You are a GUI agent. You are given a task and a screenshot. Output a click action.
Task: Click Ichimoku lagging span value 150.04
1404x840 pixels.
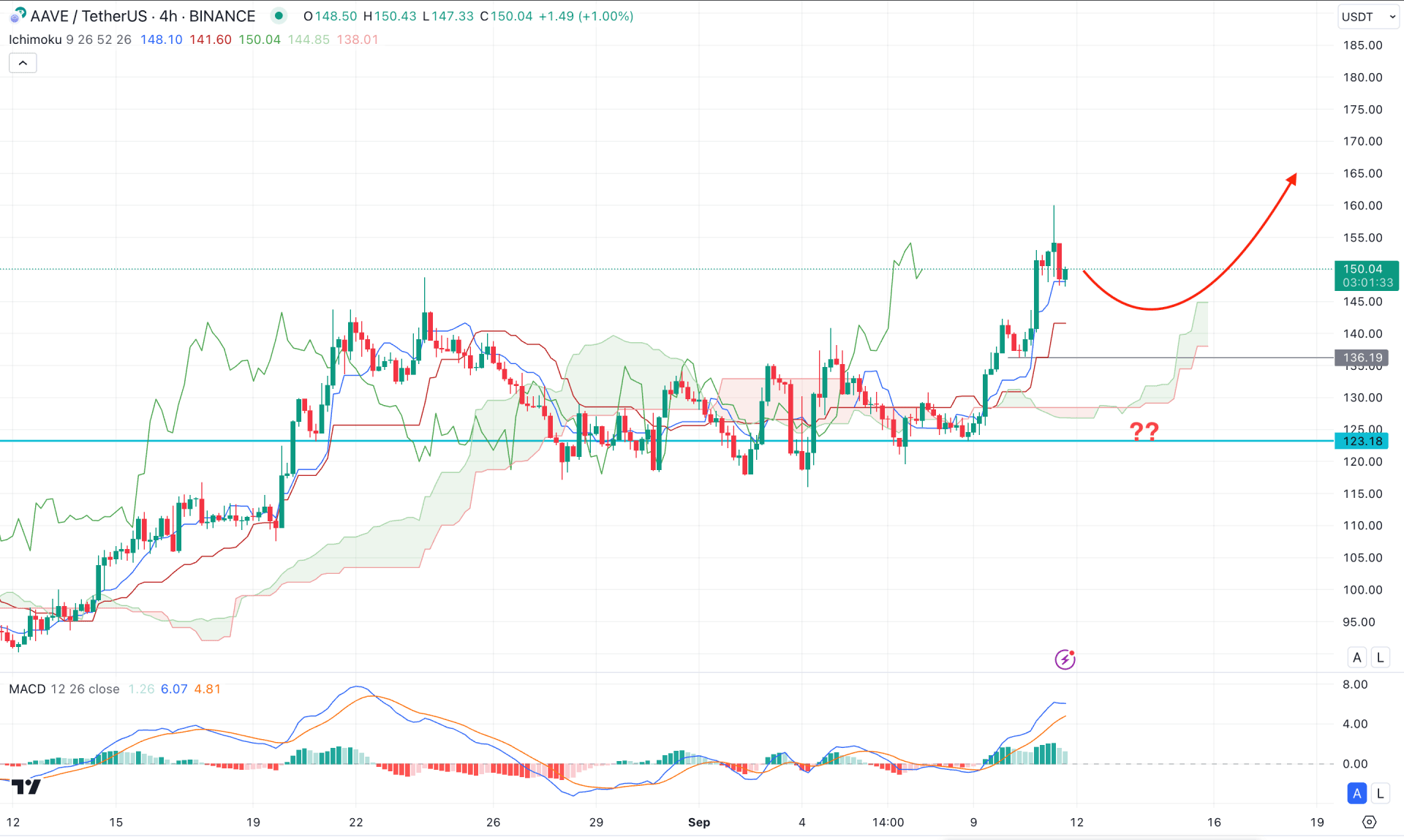click(x=260, y=39)
